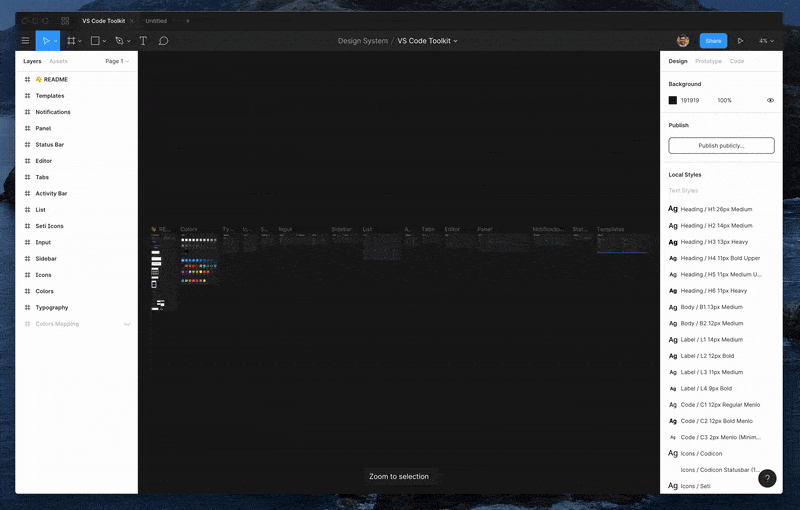Click the 191919 background color swatch
Image resolution: width=800 pixels, height=510 pixels.
tap(673, 100)
